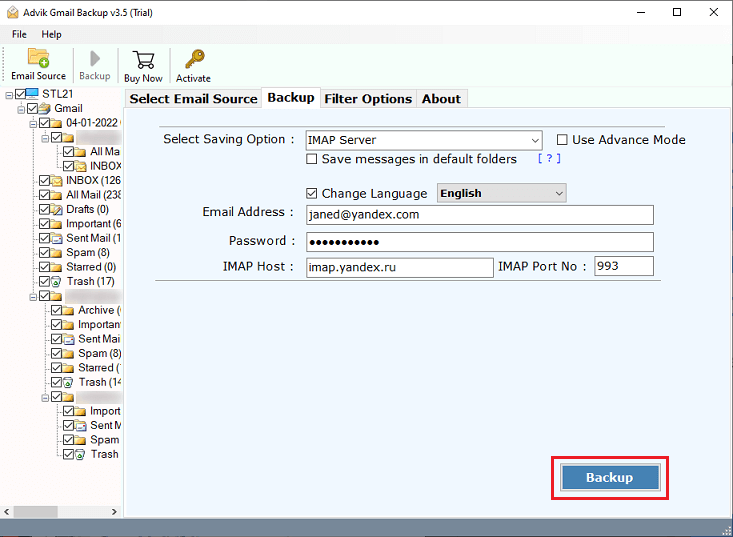Image resolution: width=733 pixels, height=537 pixels.
Task: Collapse the 04-01-2022 tree node
Action: (33, 124)
